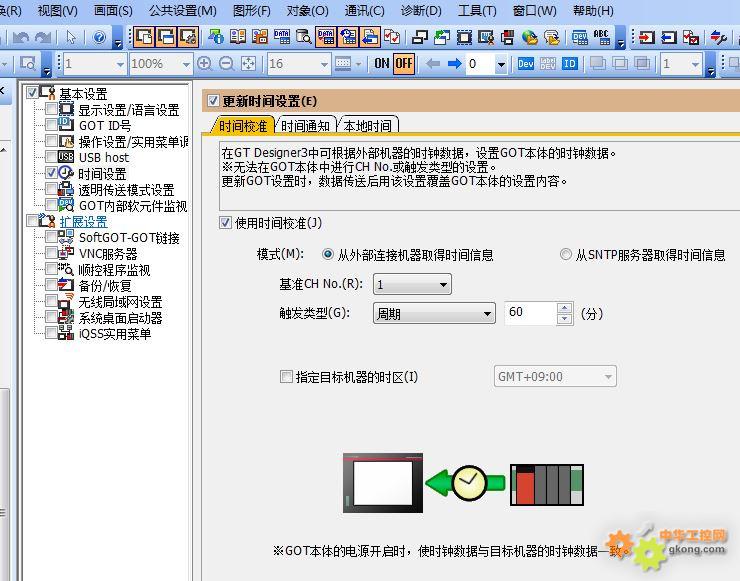Click the fit-to-screen arrows icon
The image size is (740, 581).
tap(248, 63)
